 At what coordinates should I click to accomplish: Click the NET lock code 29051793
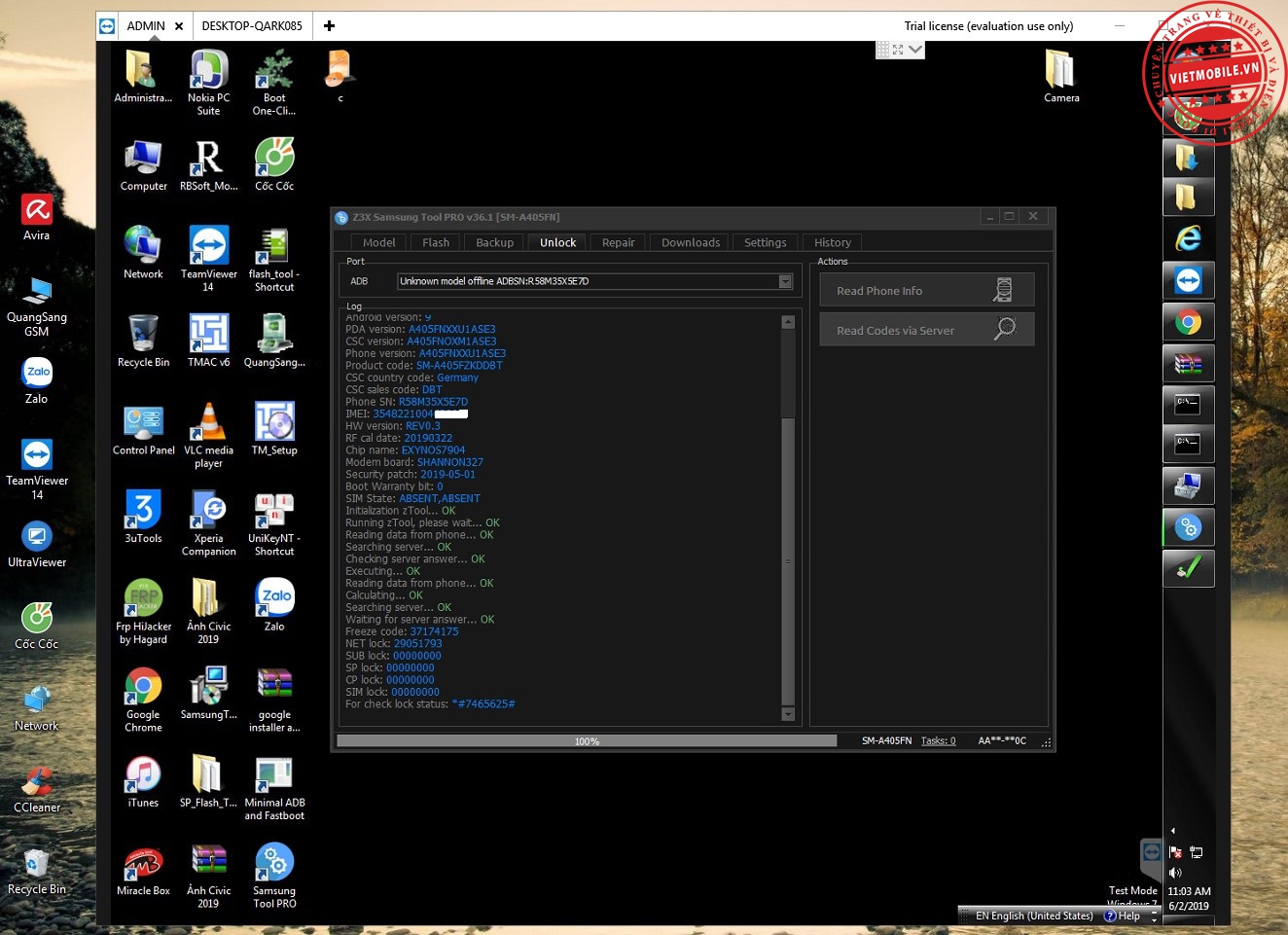417,643
